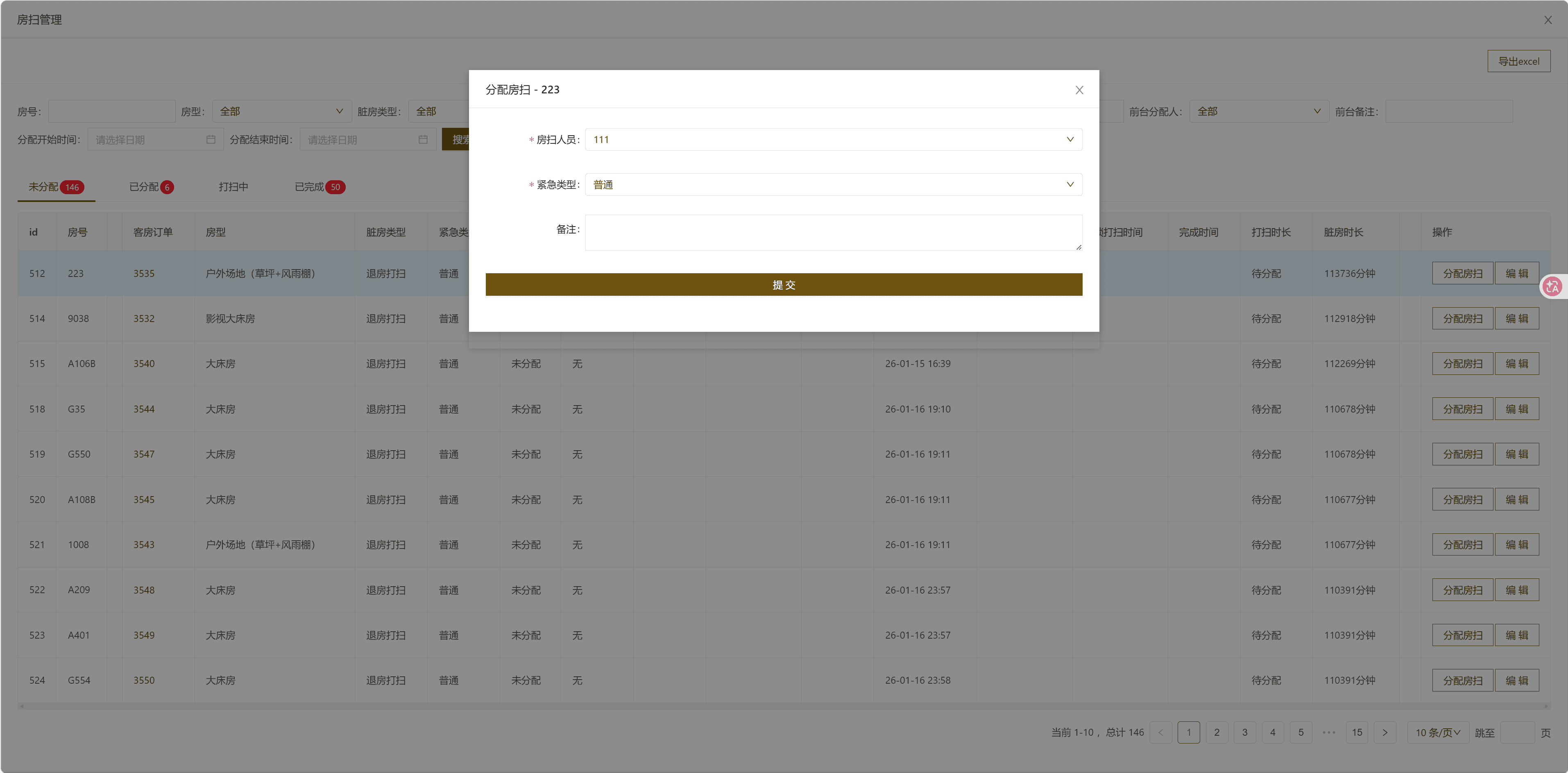The height and width of the screenshot is (773, 1568).
Task: Submit the form with the 提交 button
Action: click(784, 284)
